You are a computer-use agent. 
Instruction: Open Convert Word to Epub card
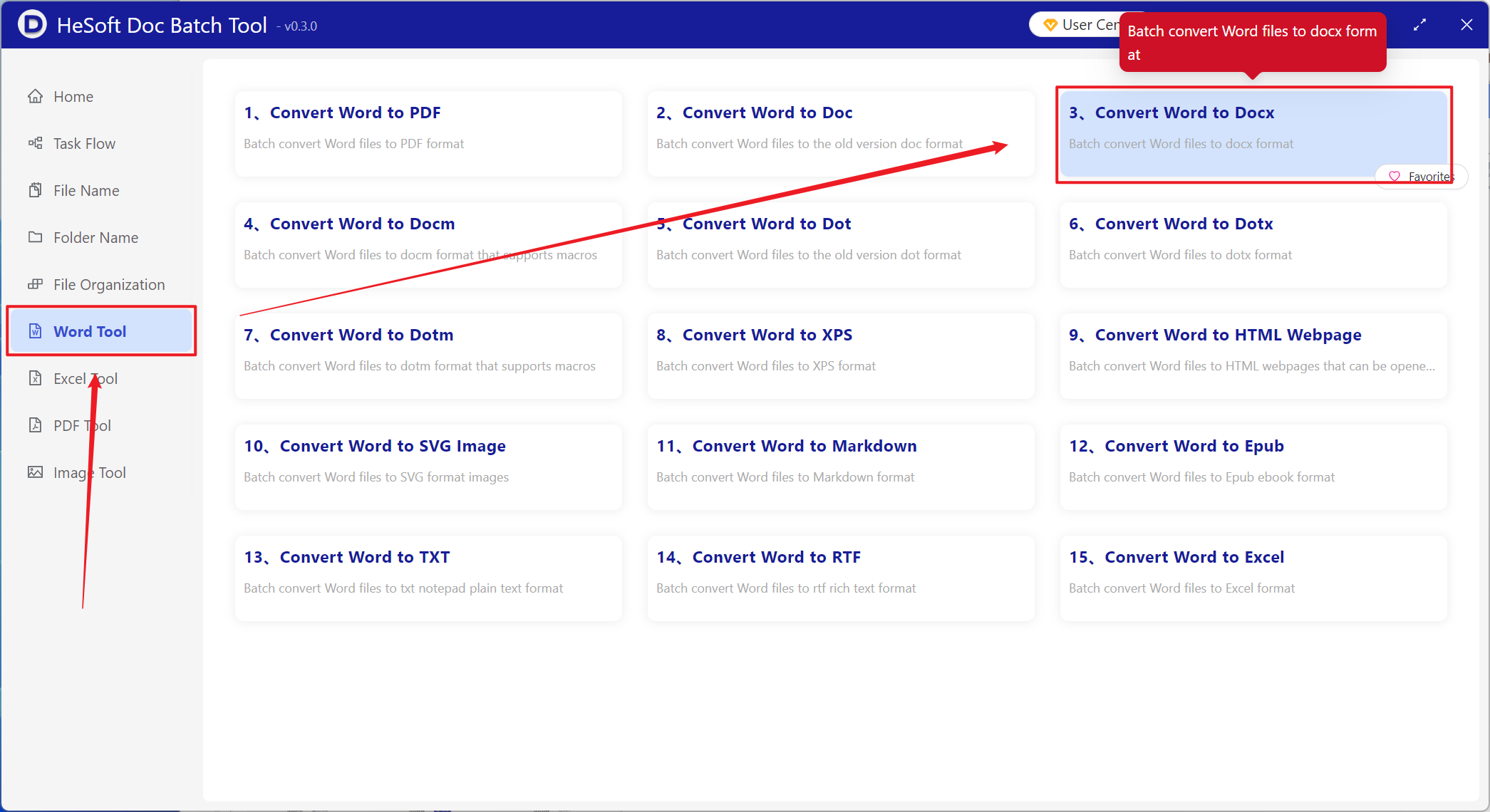tap(1253, 467)
